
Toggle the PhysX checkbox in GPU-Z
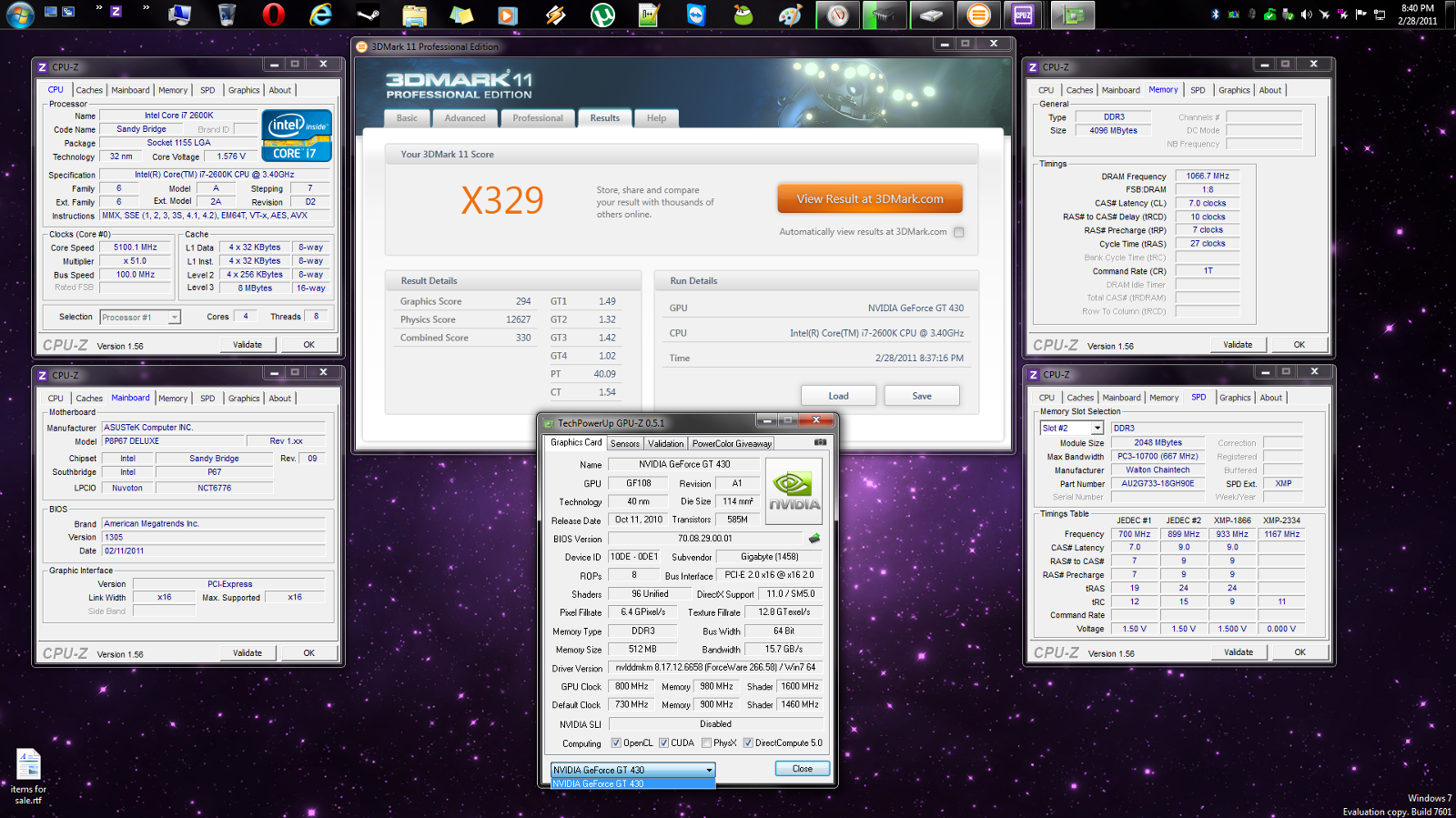[707, 742]
